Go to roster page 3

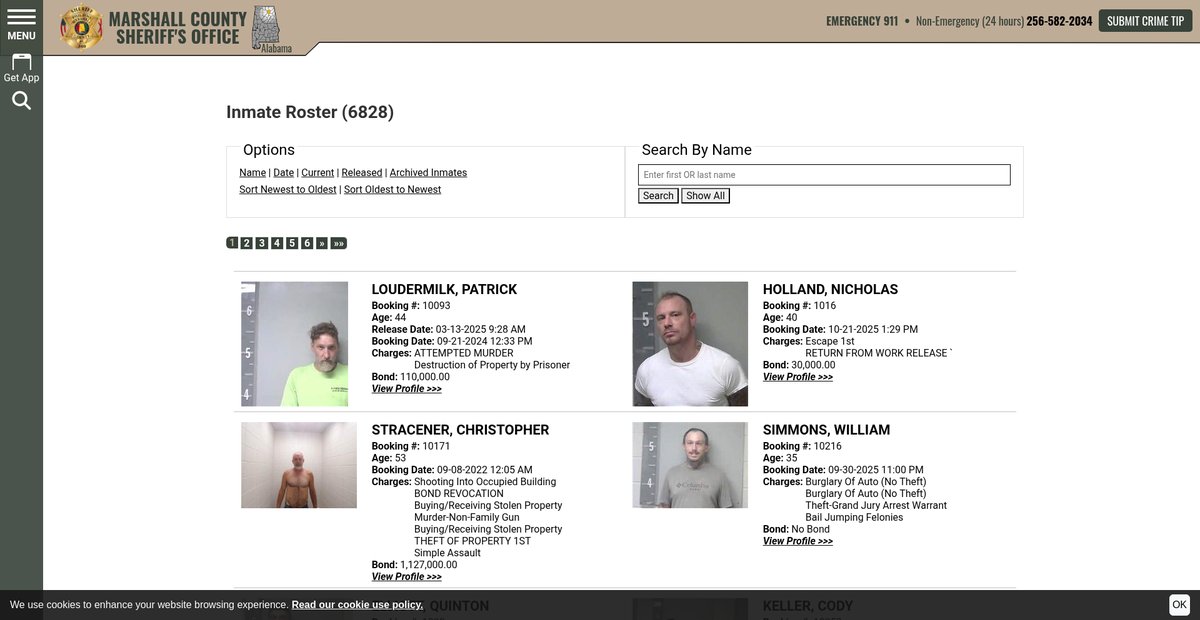pos(262,243)
